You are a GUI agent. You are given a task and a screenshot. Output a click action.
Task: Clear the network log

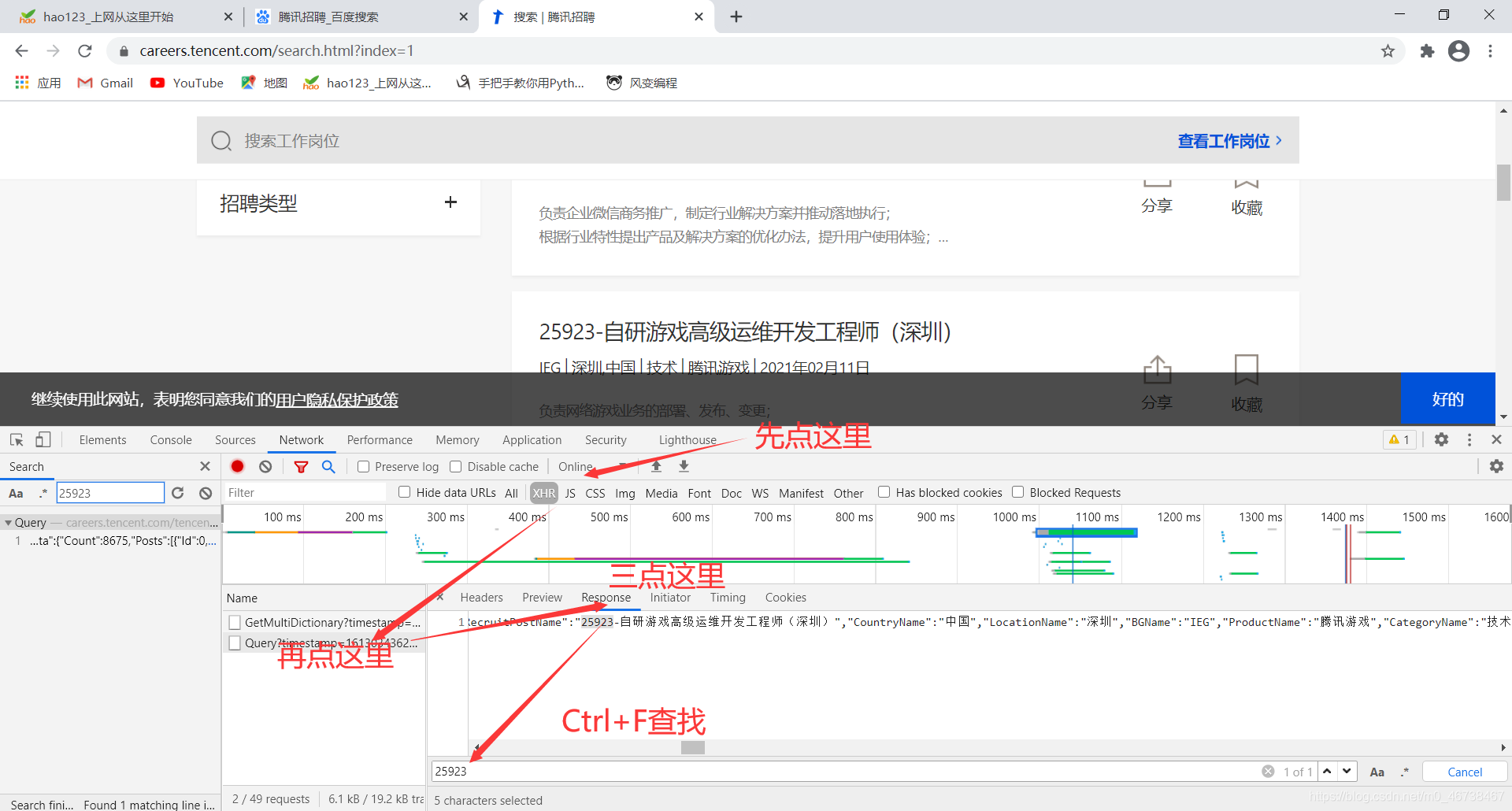(x=265, y=466)
